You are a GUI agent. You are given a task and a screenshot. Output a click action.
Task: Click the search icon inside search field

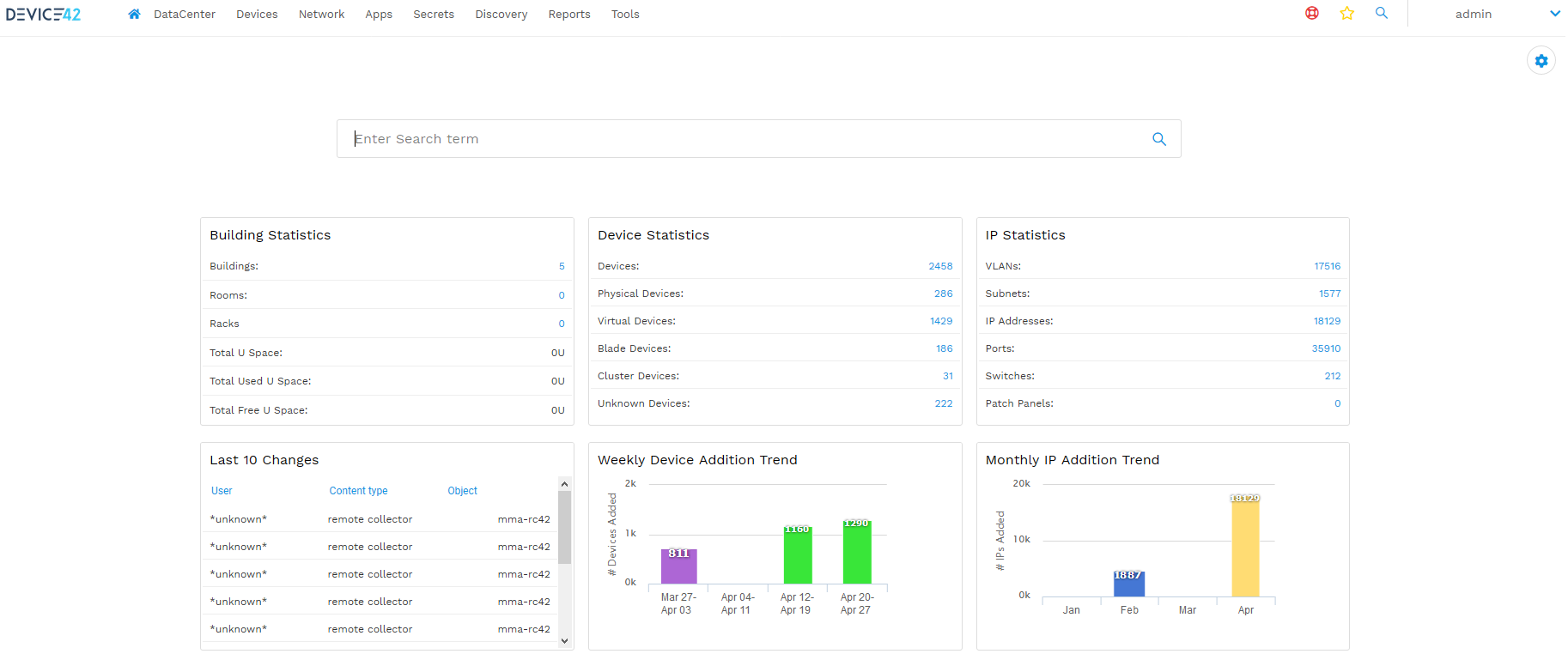point(1159,139)
